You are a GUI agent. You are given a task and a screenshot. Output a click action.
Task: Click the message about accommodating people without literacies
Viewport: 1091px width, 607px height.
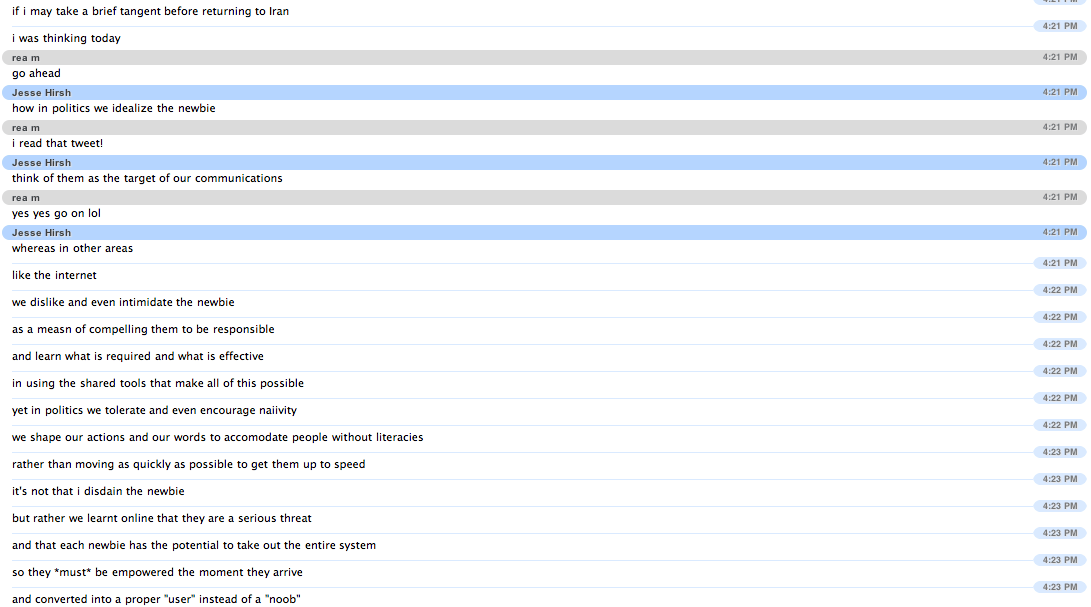click(x=217, y=438)
